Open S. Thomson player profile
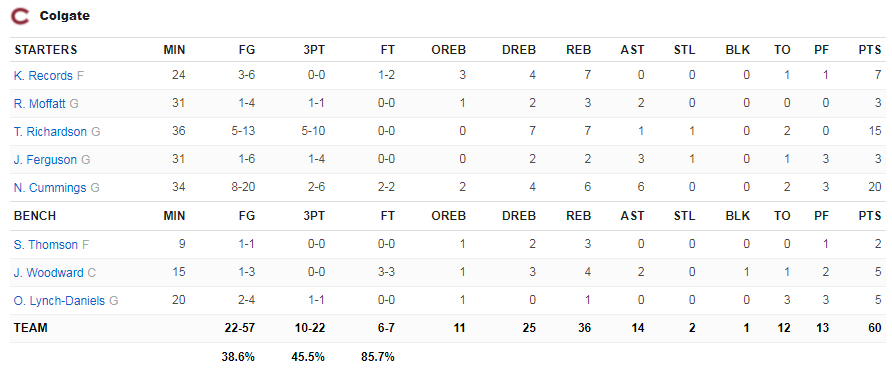The height and width of the screenshot is (378, 892). pos(46,245)
